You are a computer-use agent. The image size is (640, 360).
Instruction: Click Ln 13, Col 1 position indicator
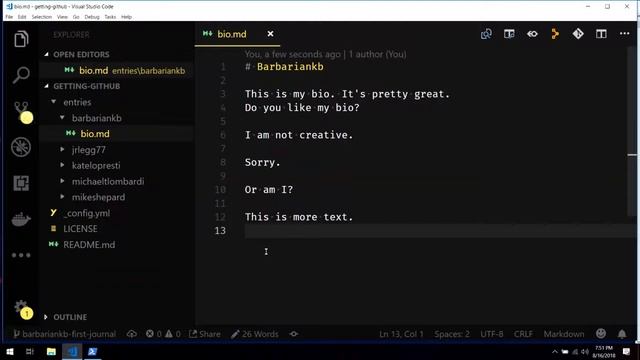click(401, 334)
